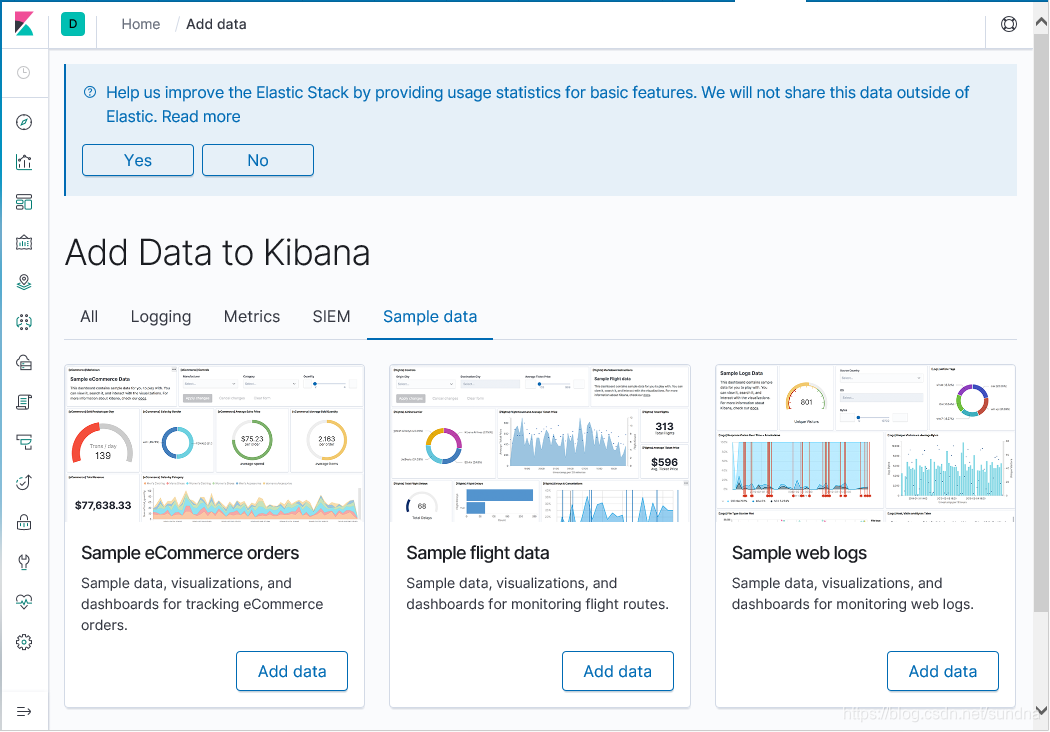Open APM icon in sidebar
The height and width of the screenshot is (732, 1050).
[x=24, y=442]
